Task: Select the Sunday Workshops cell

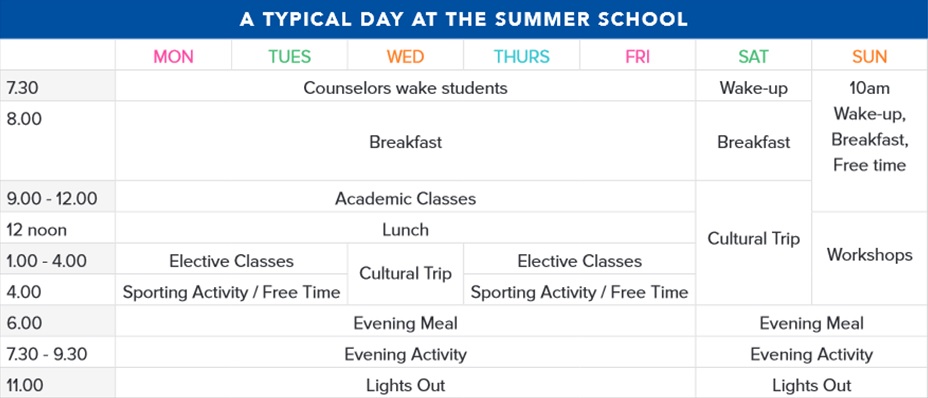Action: coord(869,255)
